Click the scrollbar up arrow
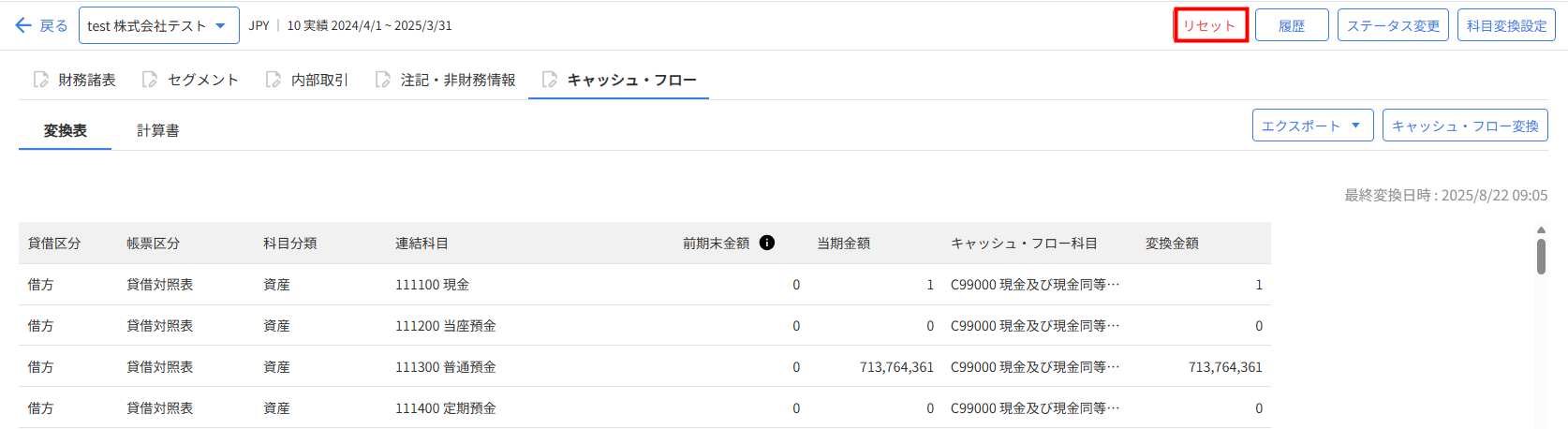This screenshot has width=1568, height=429. click(x=1541, y=229)
